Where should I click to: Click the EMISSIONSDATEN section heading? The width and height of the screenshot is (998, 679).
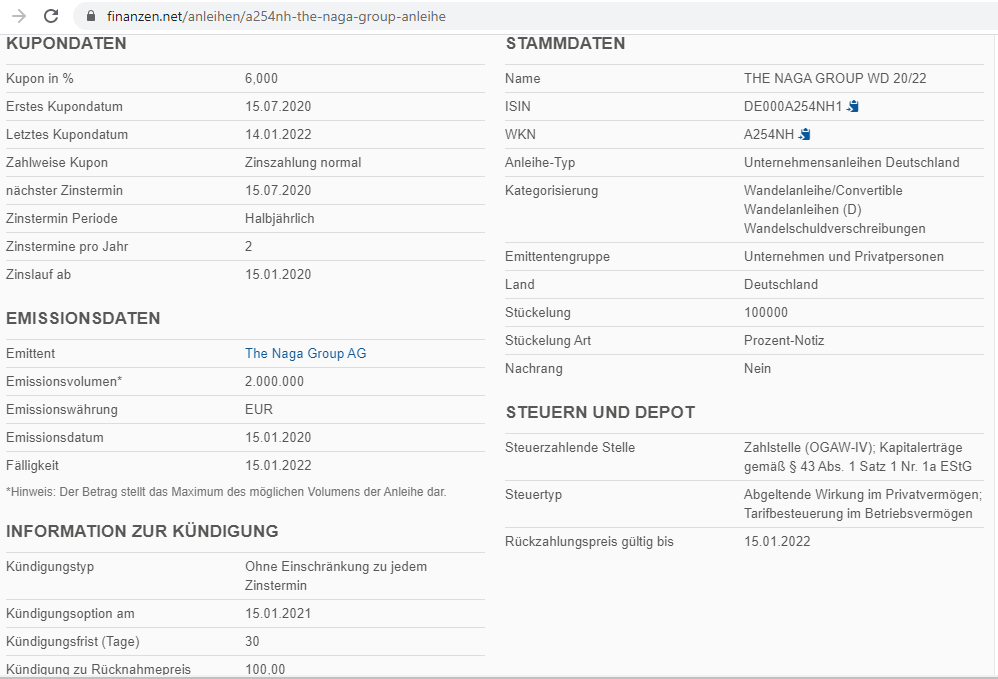click(83, 318)
